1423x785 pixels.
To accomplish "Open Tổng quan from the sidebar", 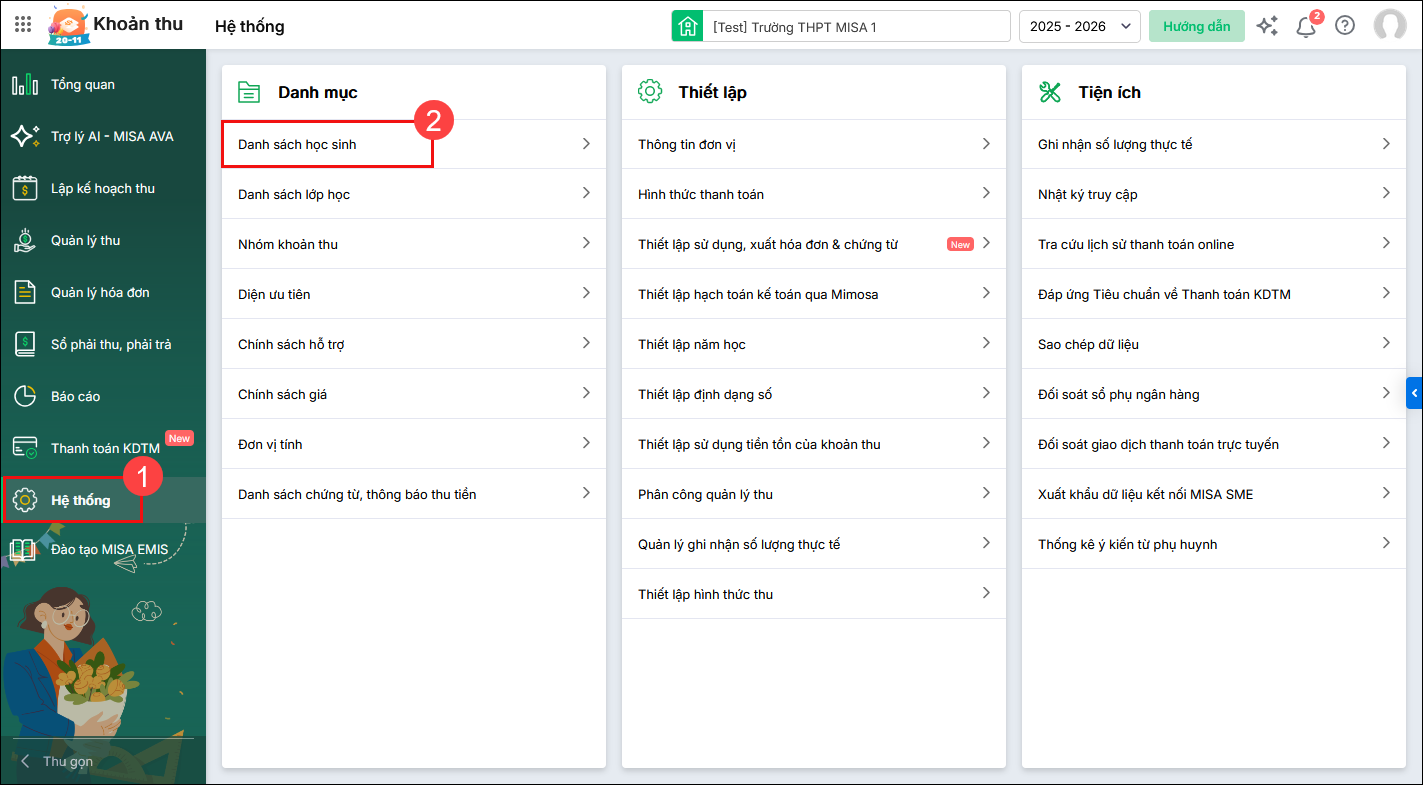I will (82, 85).
